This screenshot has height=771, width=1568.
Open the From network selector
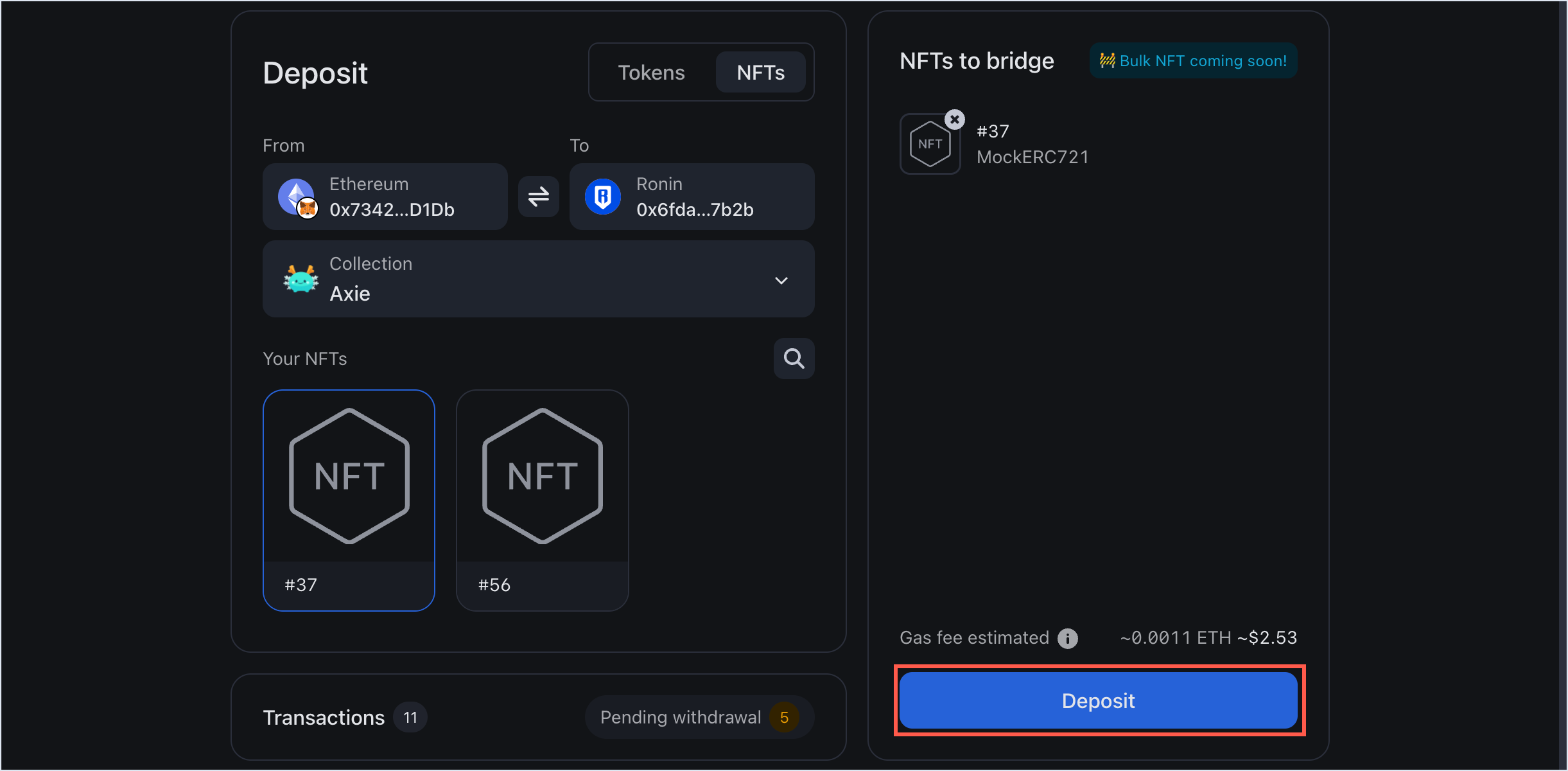(x=384, y=197)
